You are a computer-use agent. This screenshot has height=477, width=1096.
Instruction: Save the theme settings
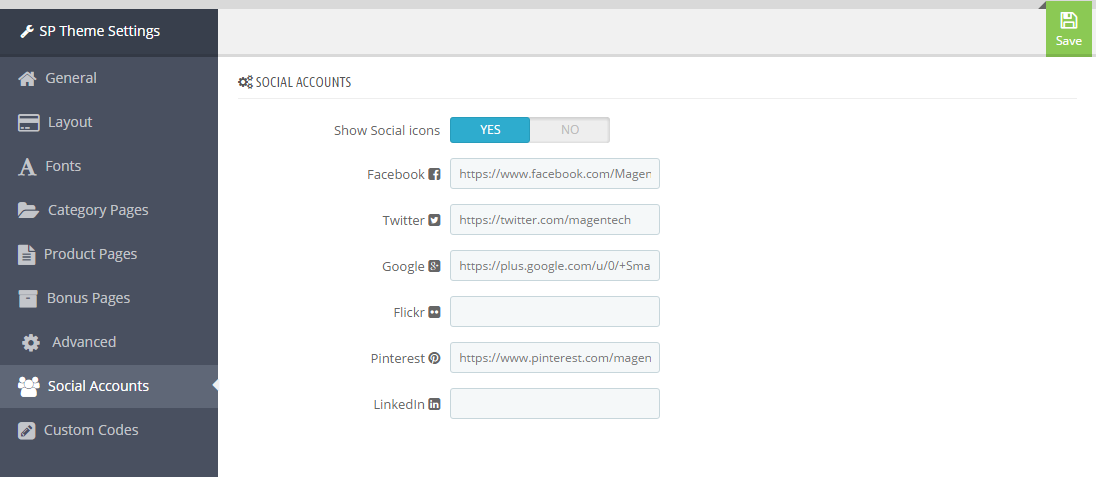pyautogui.click(x=1068, y=29)
